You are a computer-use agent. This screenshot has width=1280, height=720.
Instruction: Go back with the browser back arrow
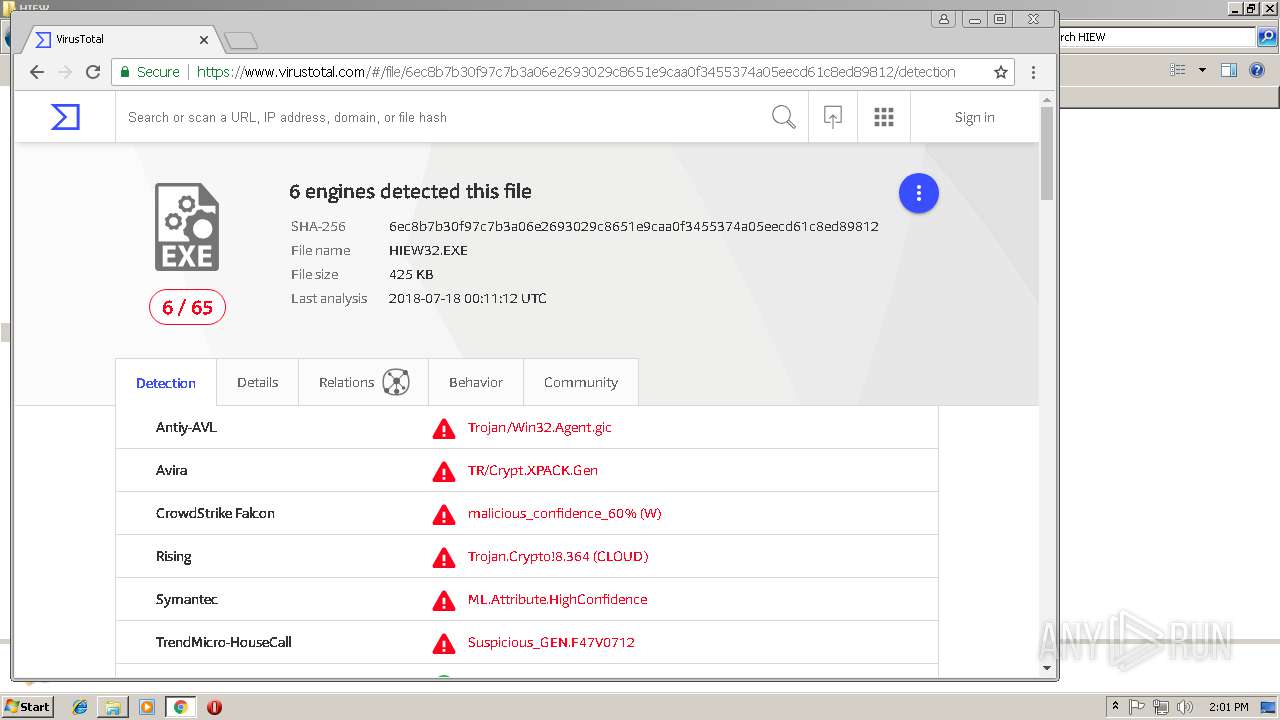coord(37,72)
